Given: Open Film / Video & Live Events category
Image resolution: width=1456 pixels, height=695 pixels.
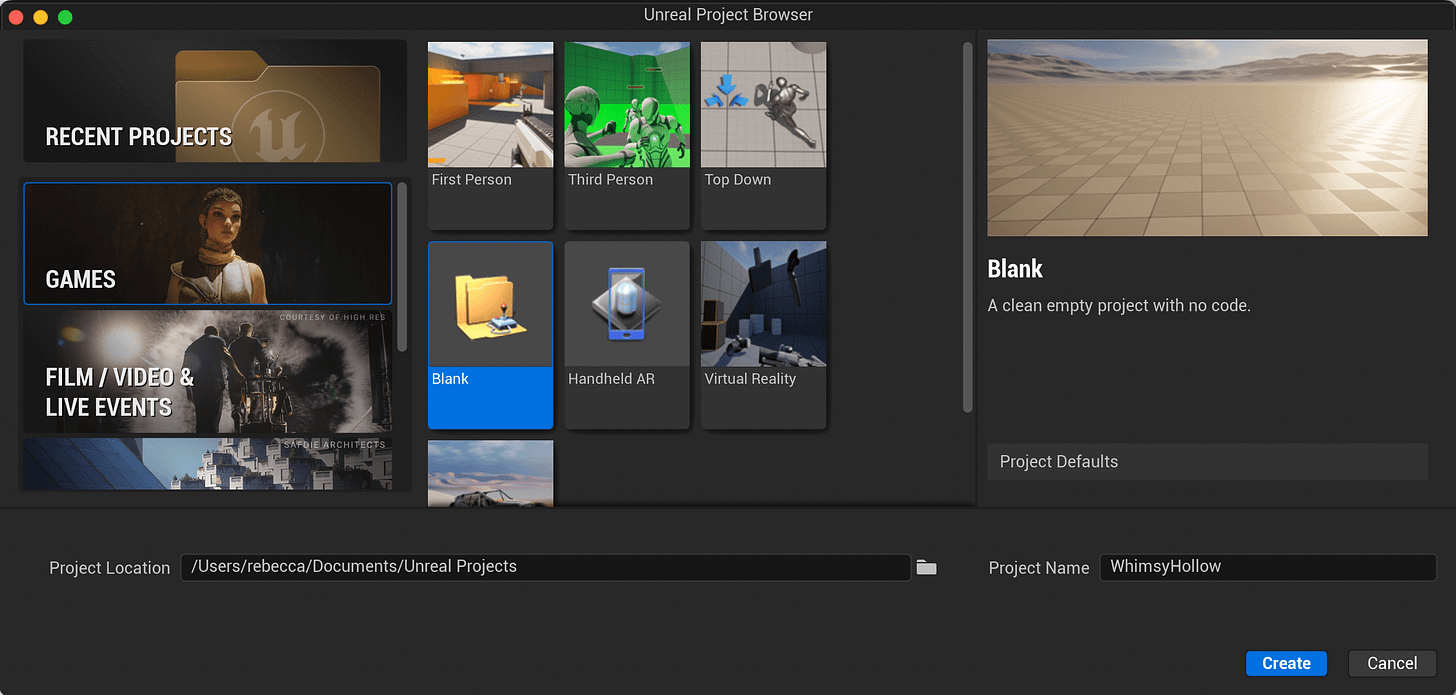Looking at the screenshot, I should (208, 371).
